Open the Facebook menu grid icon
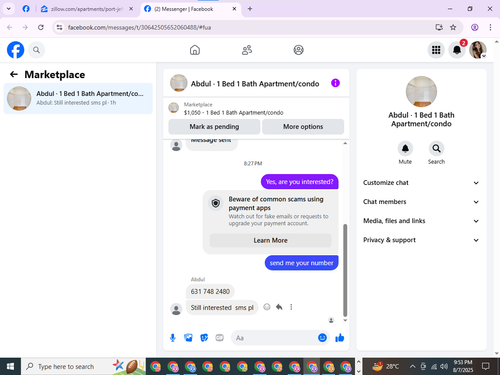Screen dimensions: 500x375 (436, 50)
